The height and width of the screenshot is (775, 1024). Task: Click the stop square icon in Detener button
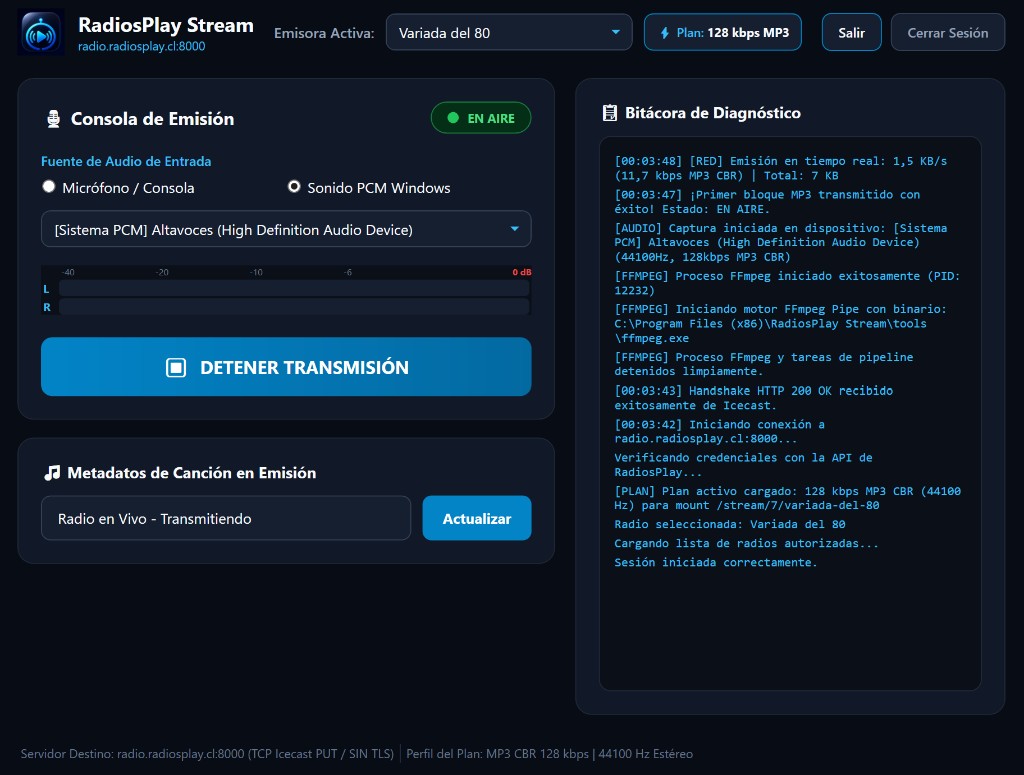click(x=176, y=368)
